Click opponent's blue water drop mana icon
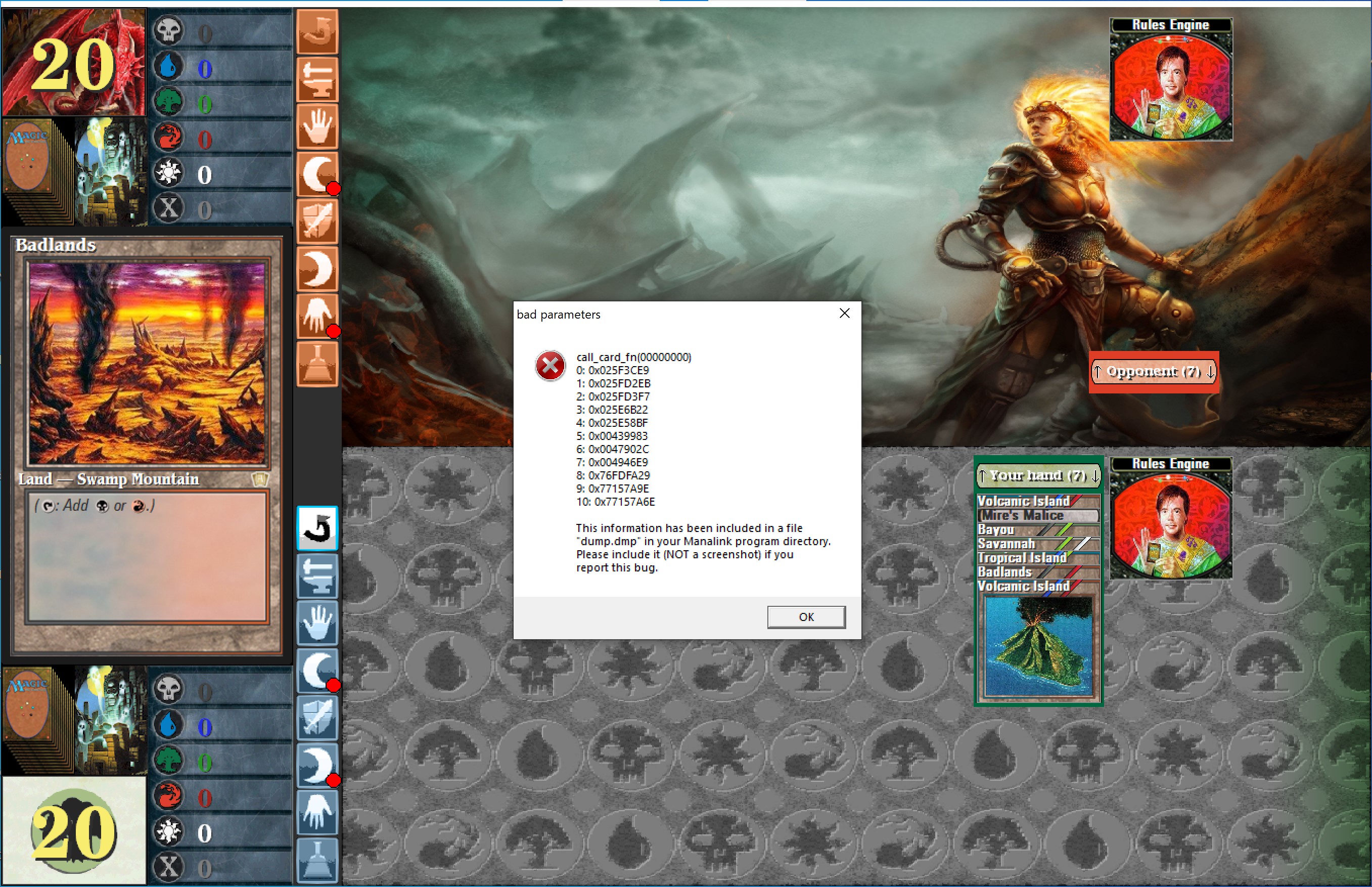The width and height of the screenshot is (1372, 887). click(169, 67)
